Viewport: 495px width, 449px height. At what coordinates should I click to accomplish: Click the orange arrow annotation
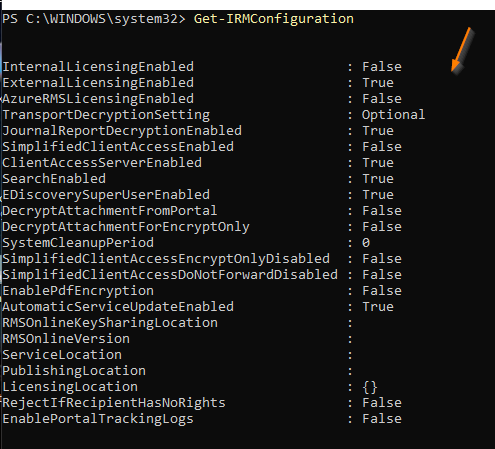click(x=462, y=51)
